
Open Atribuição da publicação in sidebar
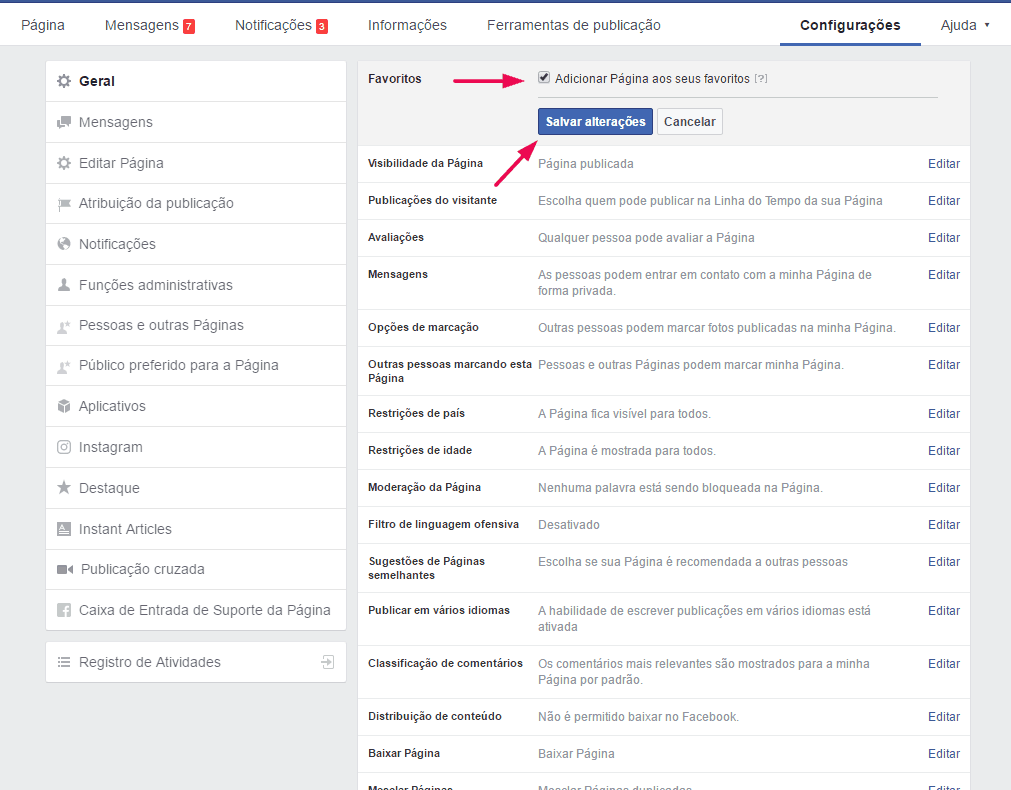[196, 204]
